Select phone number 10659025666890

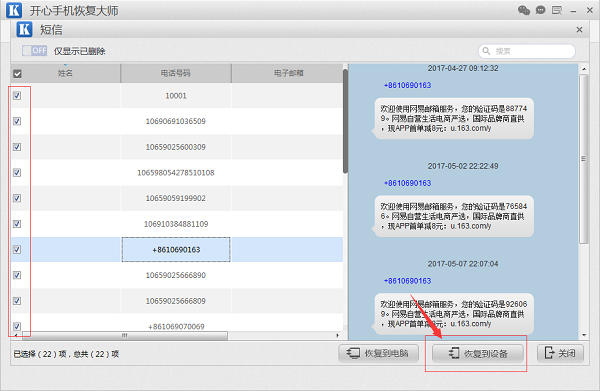176,275
